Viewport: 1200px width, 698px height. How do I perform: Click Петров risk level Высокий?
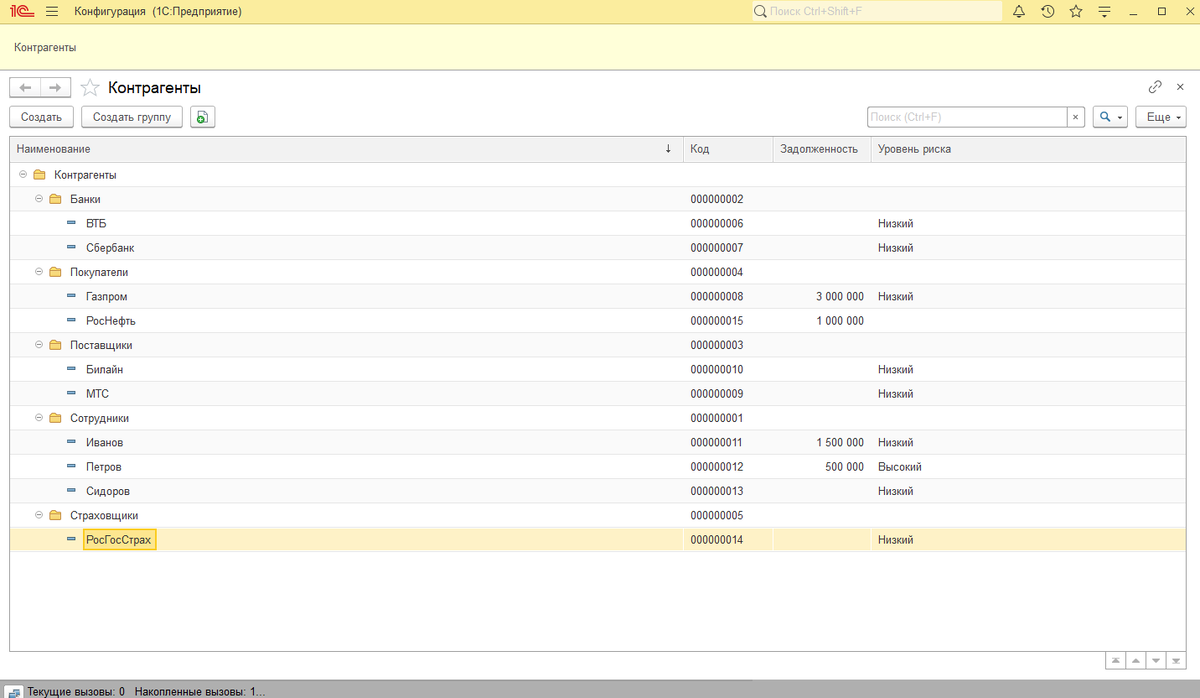tap(899, 467)
